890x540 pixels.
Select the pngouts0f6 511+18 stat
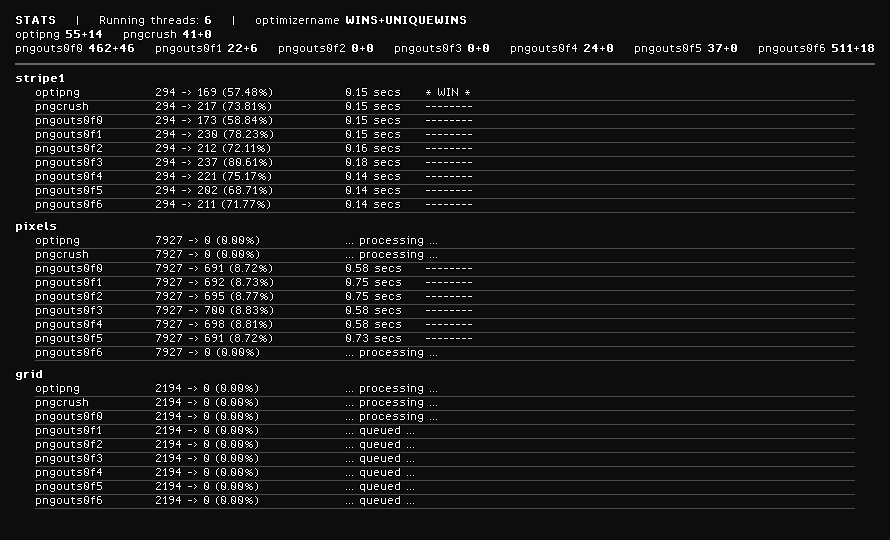point(816,48)
